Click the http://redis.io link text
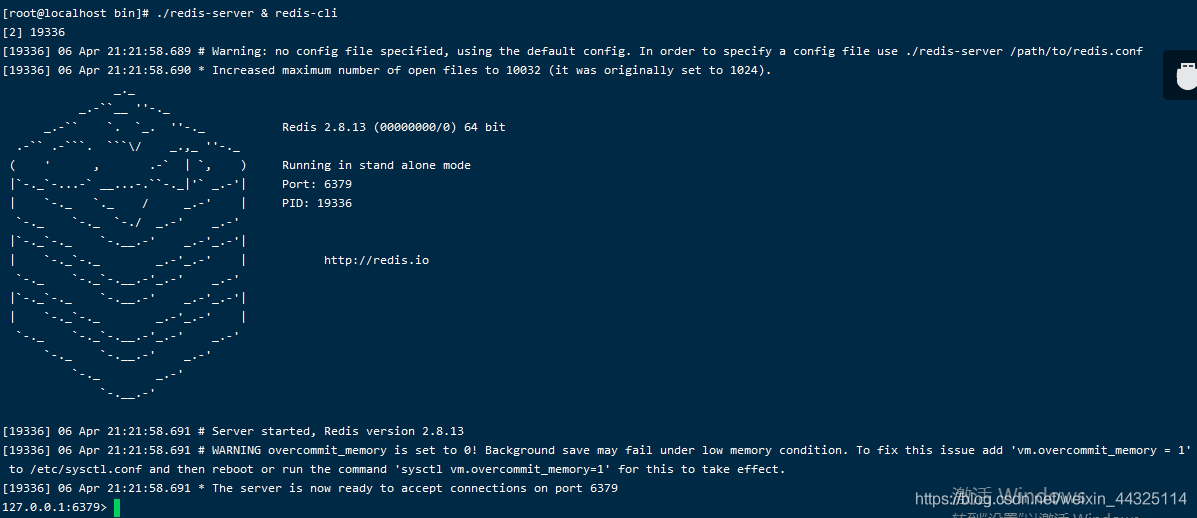This screenshot has width=1197, height=518. point(376,261)
